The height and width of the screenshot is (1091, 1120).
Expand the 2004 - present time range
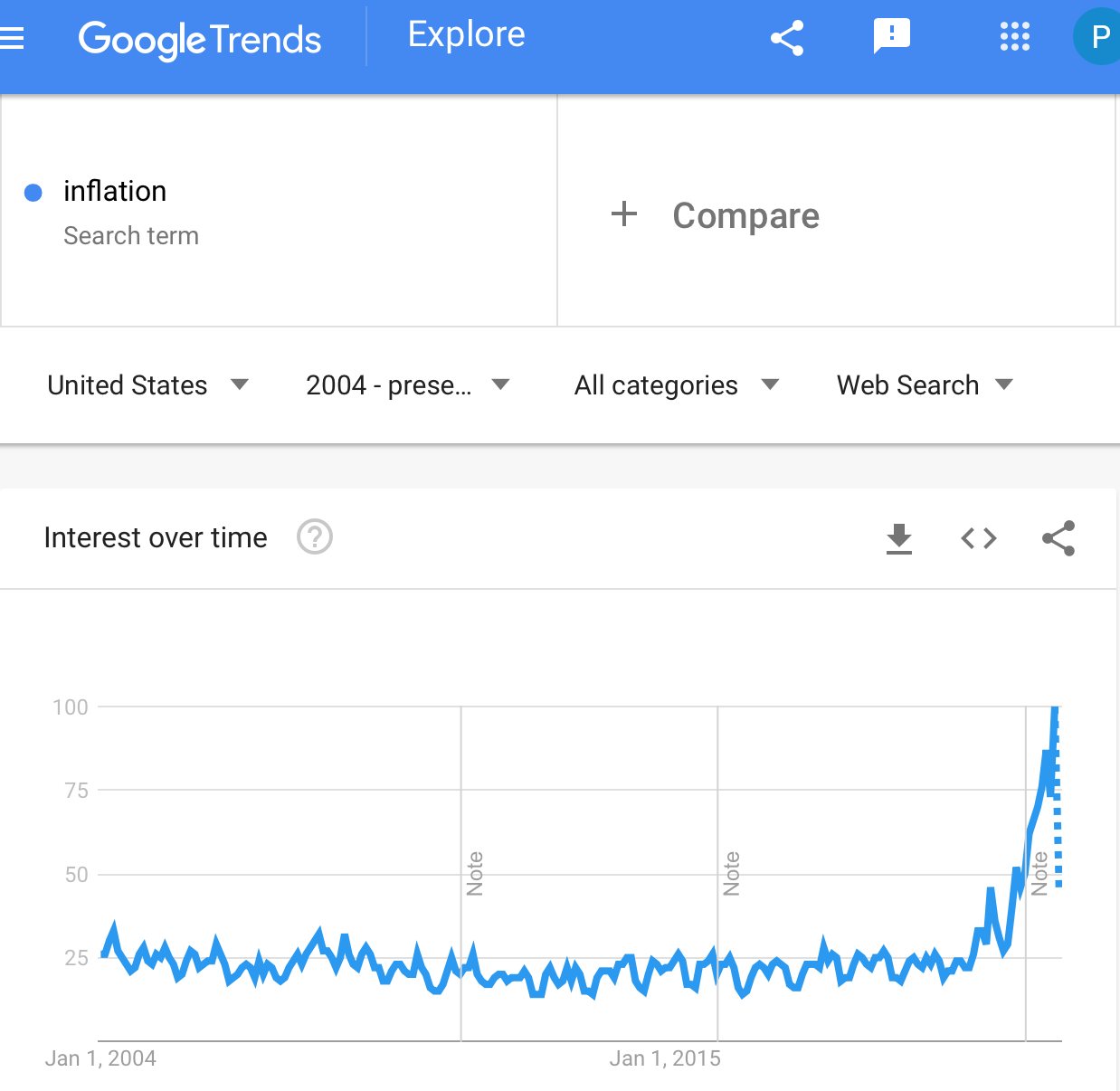408,385
